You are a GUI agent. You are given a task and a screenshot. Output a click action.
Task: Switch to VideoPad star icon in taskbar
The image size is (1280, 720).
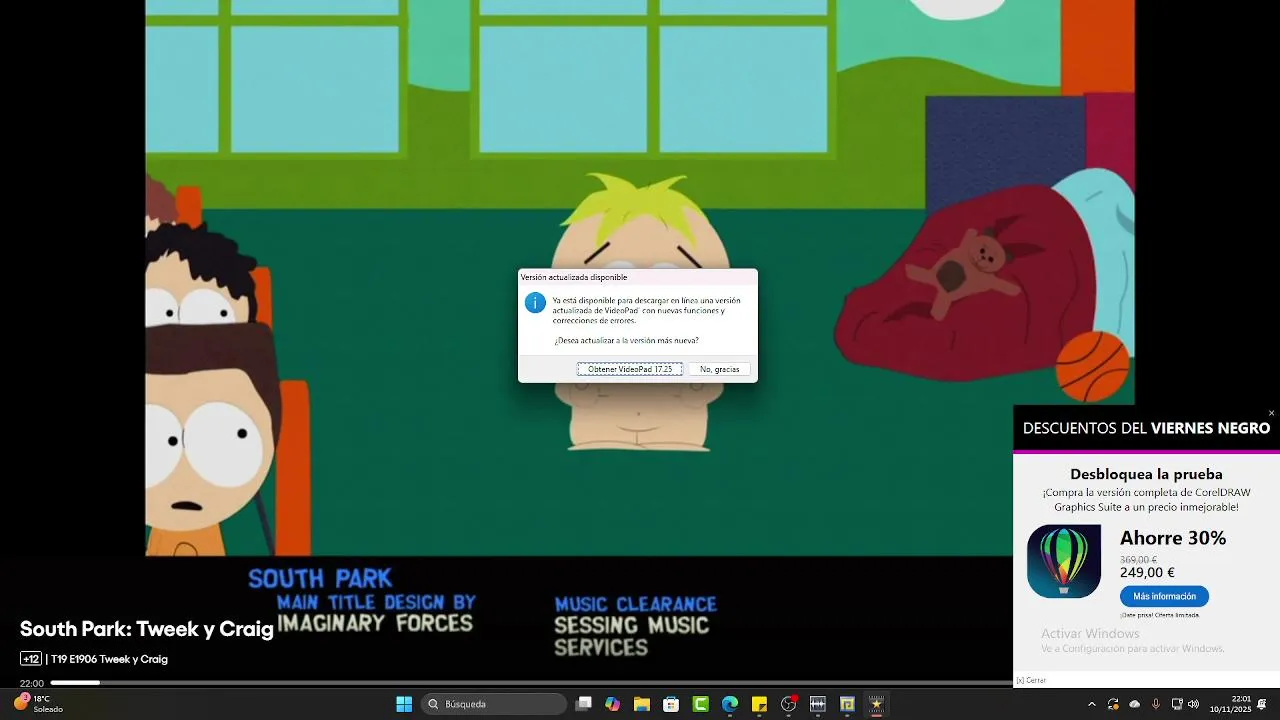(877, 704)
